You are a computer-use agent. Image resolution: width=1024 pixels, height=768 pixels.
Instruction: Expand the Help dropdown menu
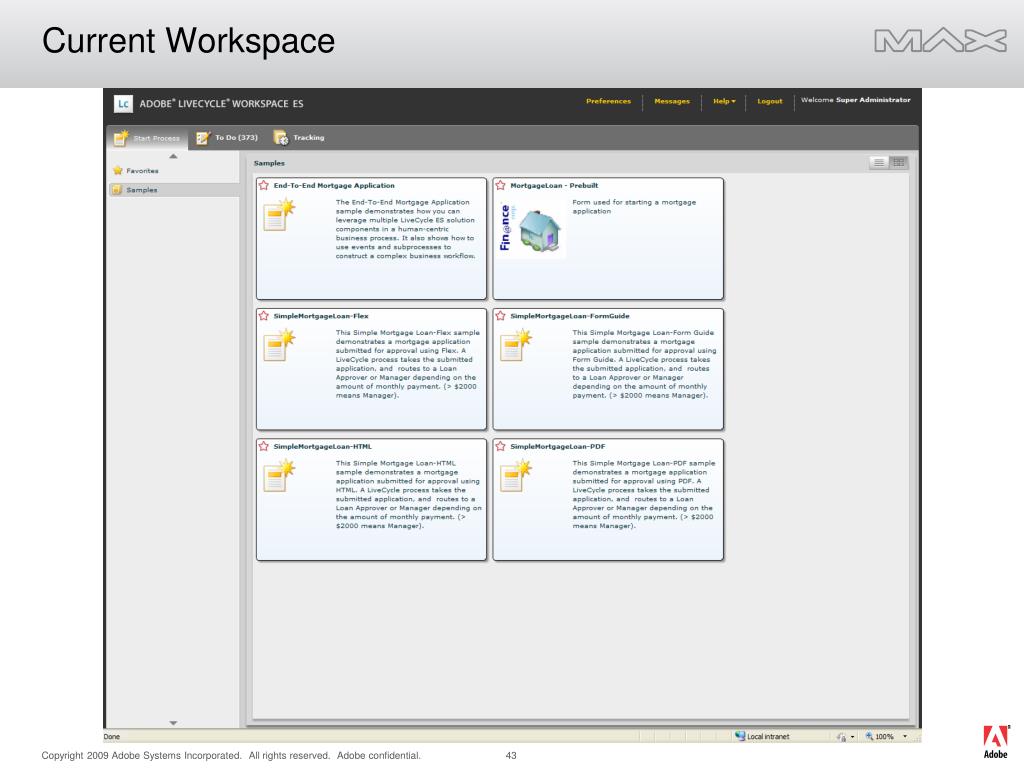pos(724,101)
